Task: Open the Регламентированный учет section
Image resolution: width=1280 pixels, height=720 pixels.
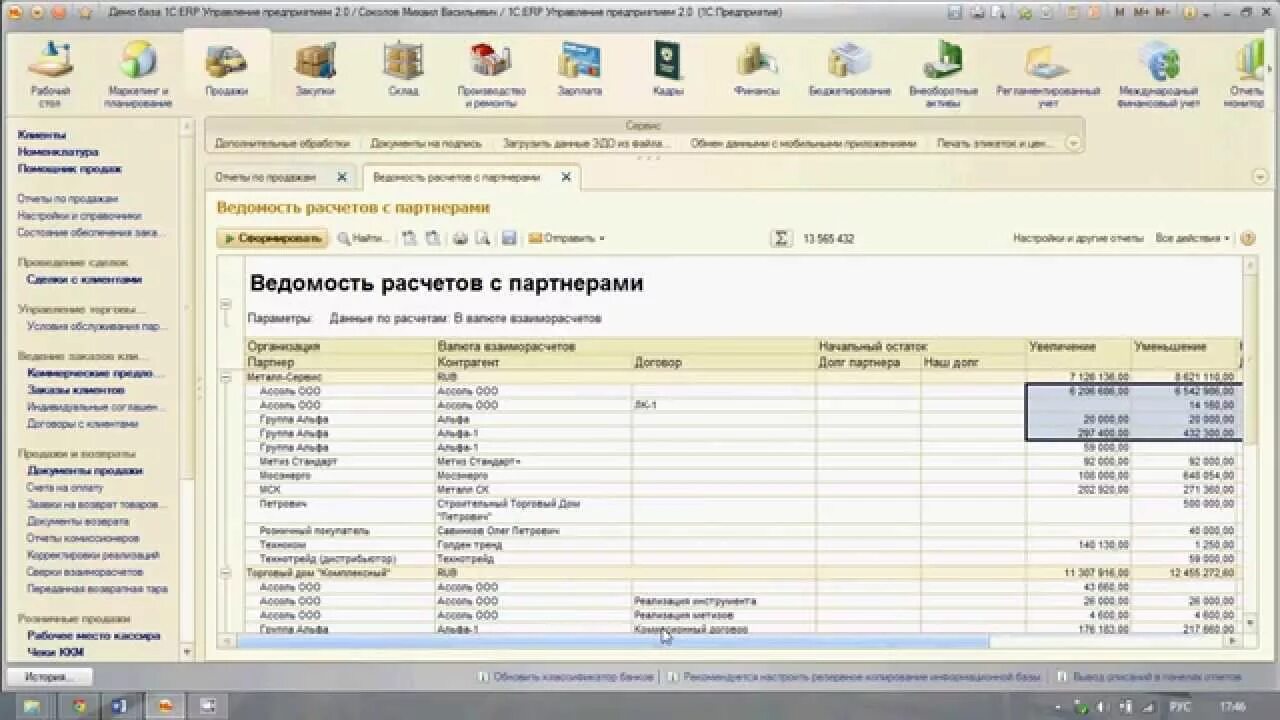Action: point(1048,73)
